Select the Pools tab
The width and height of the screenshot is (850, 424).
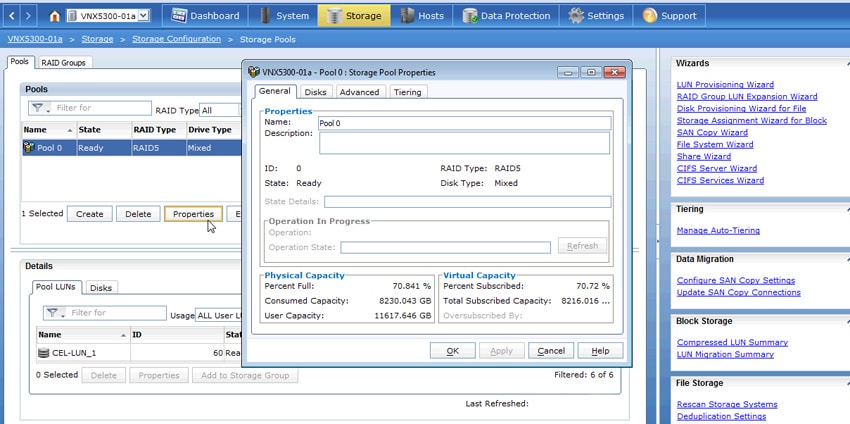pyautogui.click(x=20, y=61)
